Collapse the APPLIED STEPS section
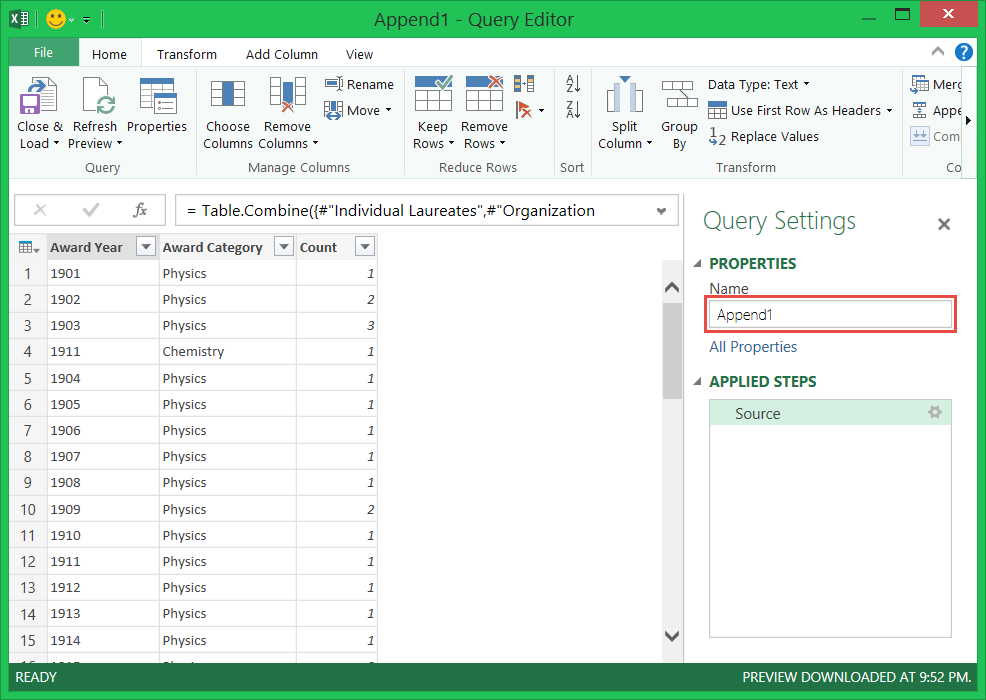This screenshot has width=986, height=700. [698, 382]
